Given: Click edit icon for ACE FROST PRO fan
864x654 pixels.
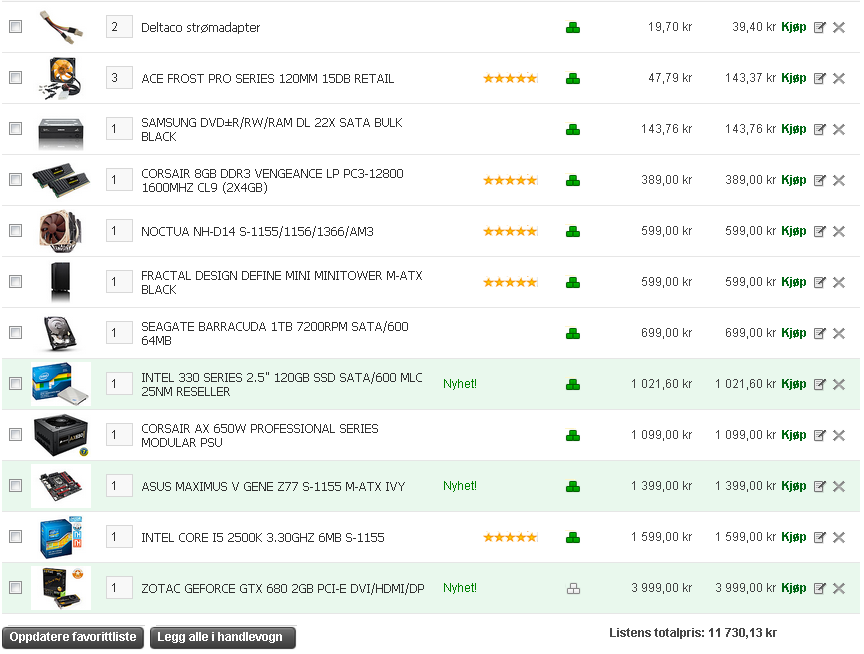Looking at the screenshot, I should (819, 78).
